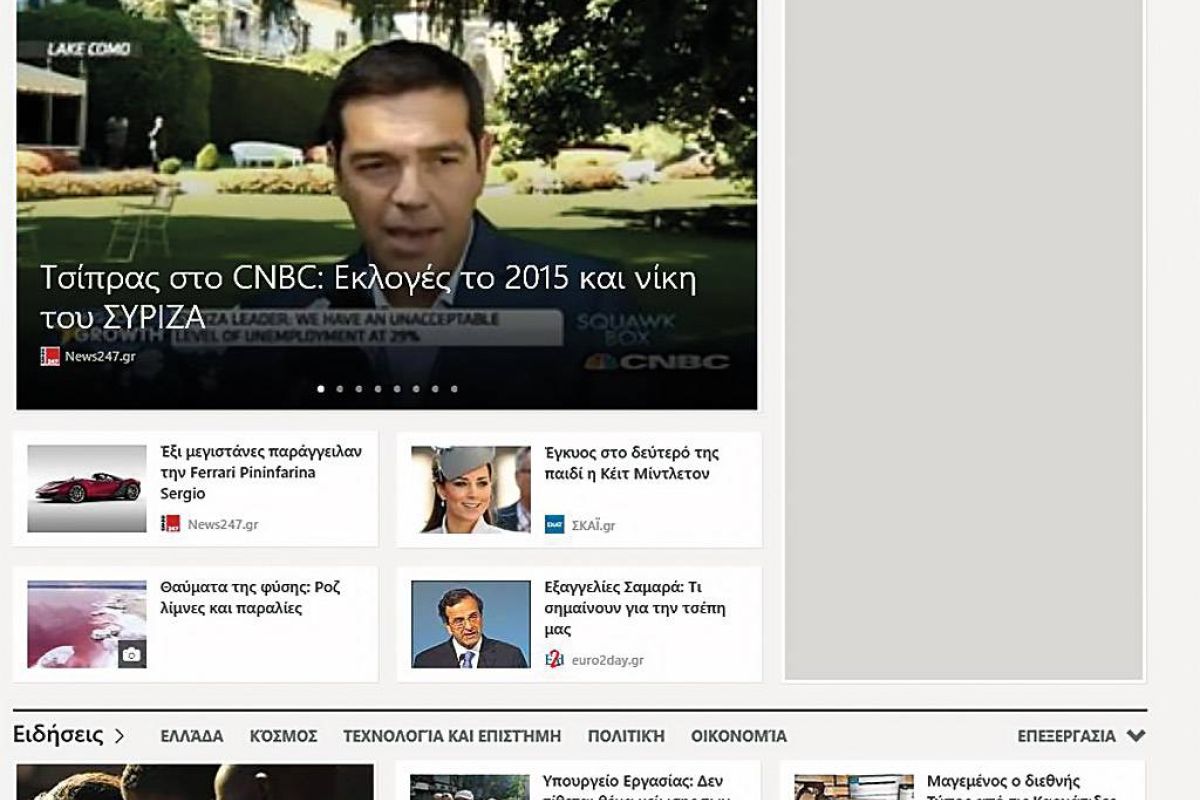Open the Υπουργείο Εργασίας article headline
The width and height of the screenshot is (1200, 800).
(632, 782)
